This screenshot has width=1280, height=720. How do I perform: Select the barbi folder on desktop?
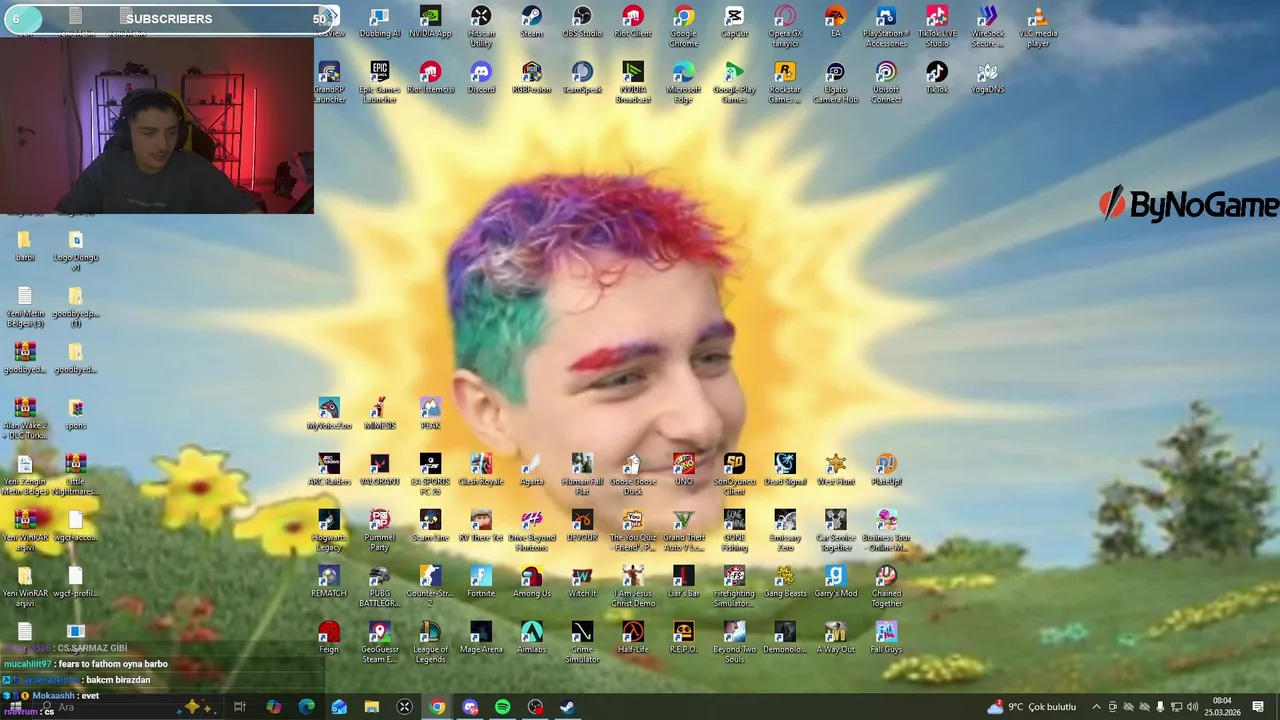[x=25, y=246]
